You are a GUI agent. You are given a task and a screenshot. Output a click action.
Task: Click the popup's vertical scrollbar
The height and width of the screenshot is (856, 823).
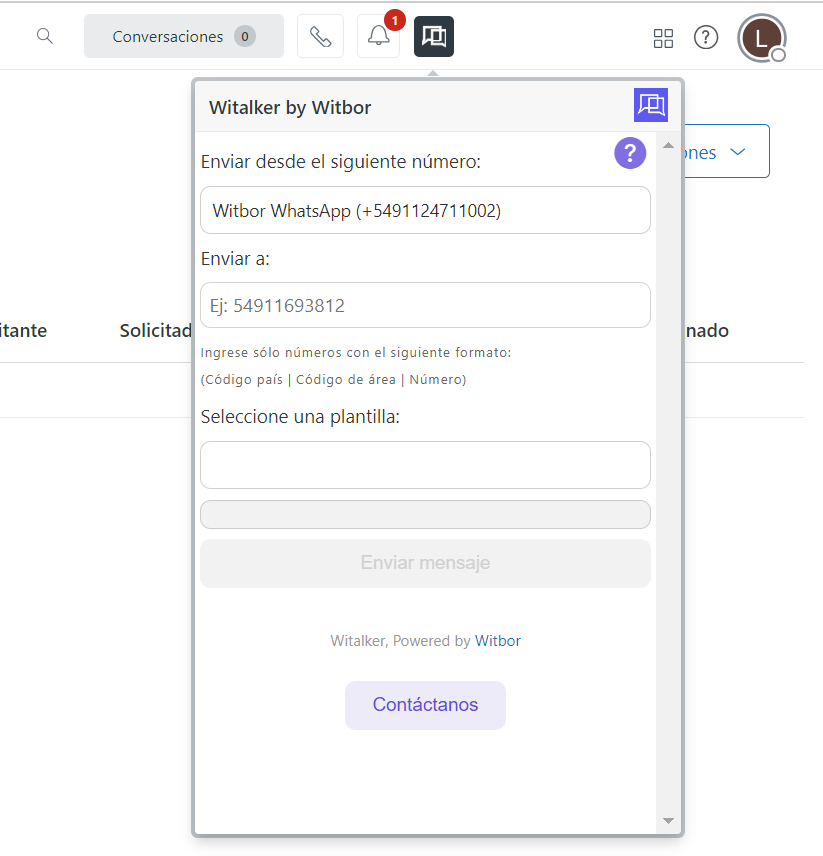(667, 480)
